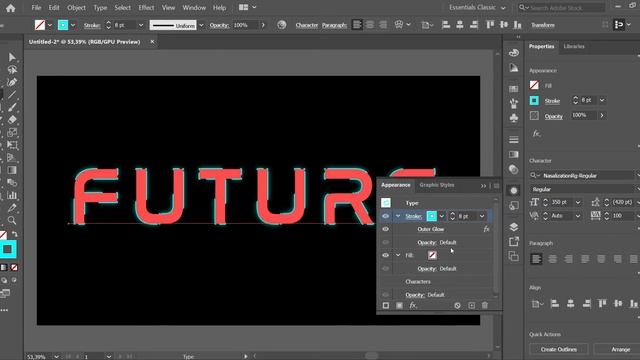Click cyan stroke swatch in Appearance panel

click(x=431, y=216)
